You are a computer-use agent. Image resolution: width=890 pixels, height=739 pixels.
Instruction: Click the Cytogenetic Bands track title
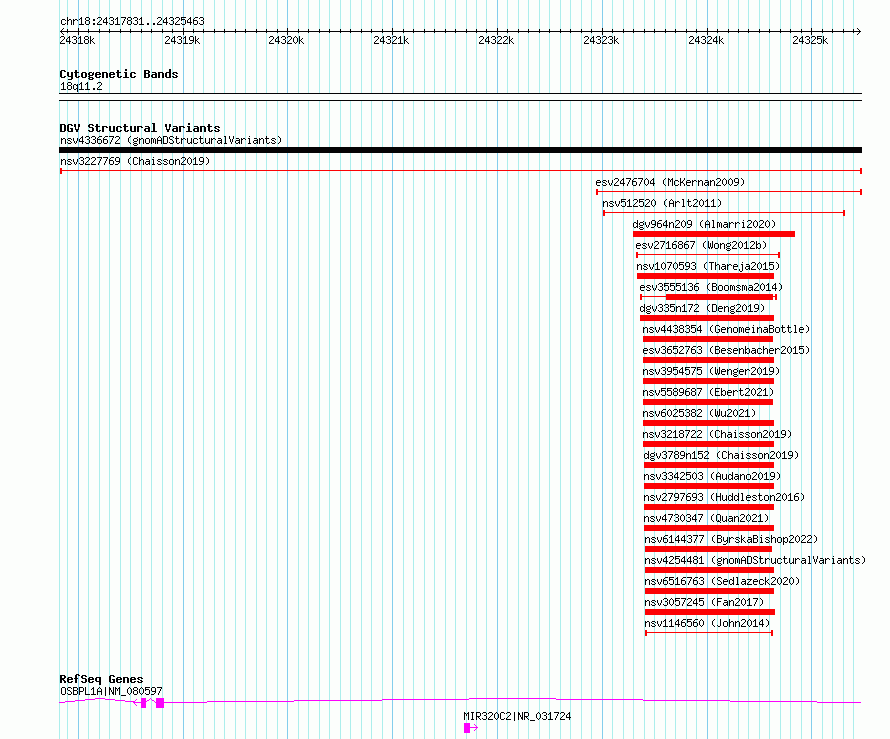[119, 74]
